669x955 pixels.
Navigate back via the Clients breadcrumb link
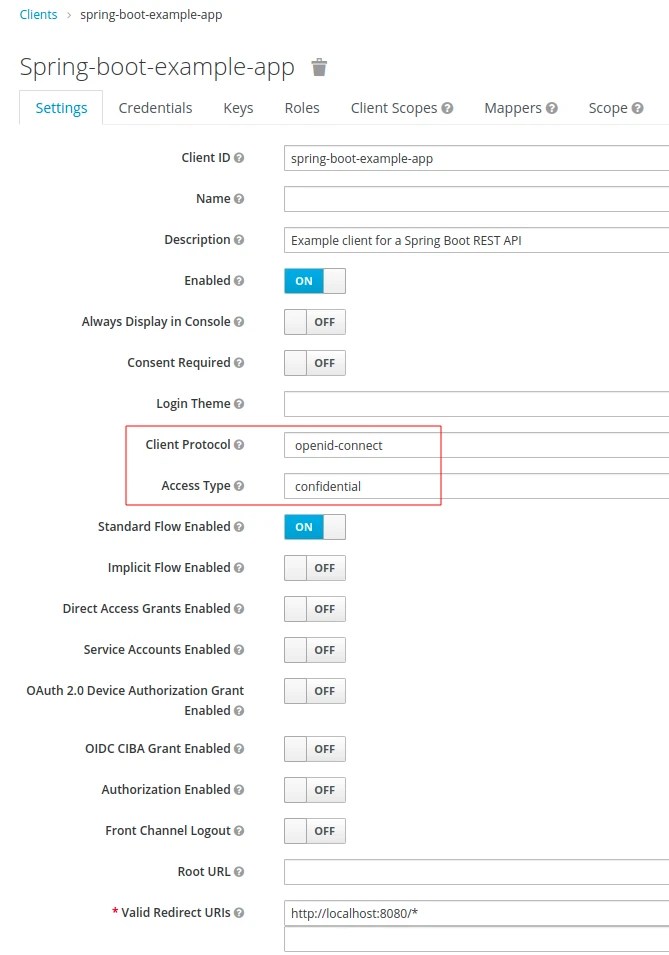tap(38, 14)
